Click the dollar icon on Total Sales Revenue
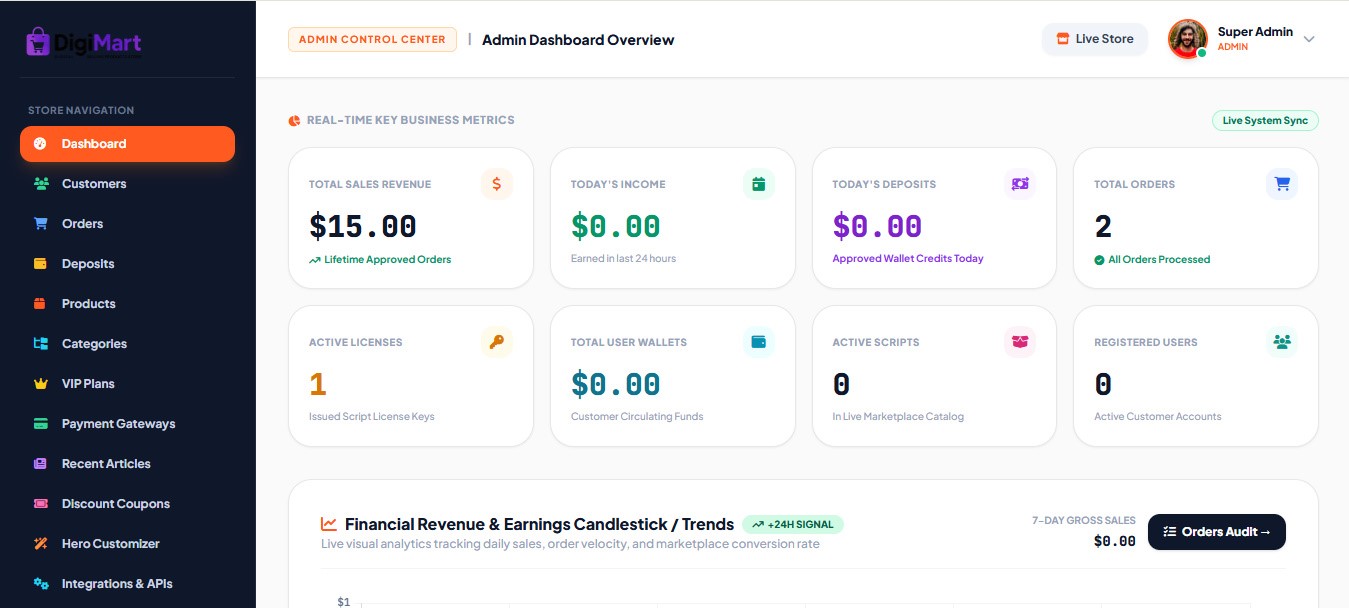1349x608 pixels. [x=497, y=184]
